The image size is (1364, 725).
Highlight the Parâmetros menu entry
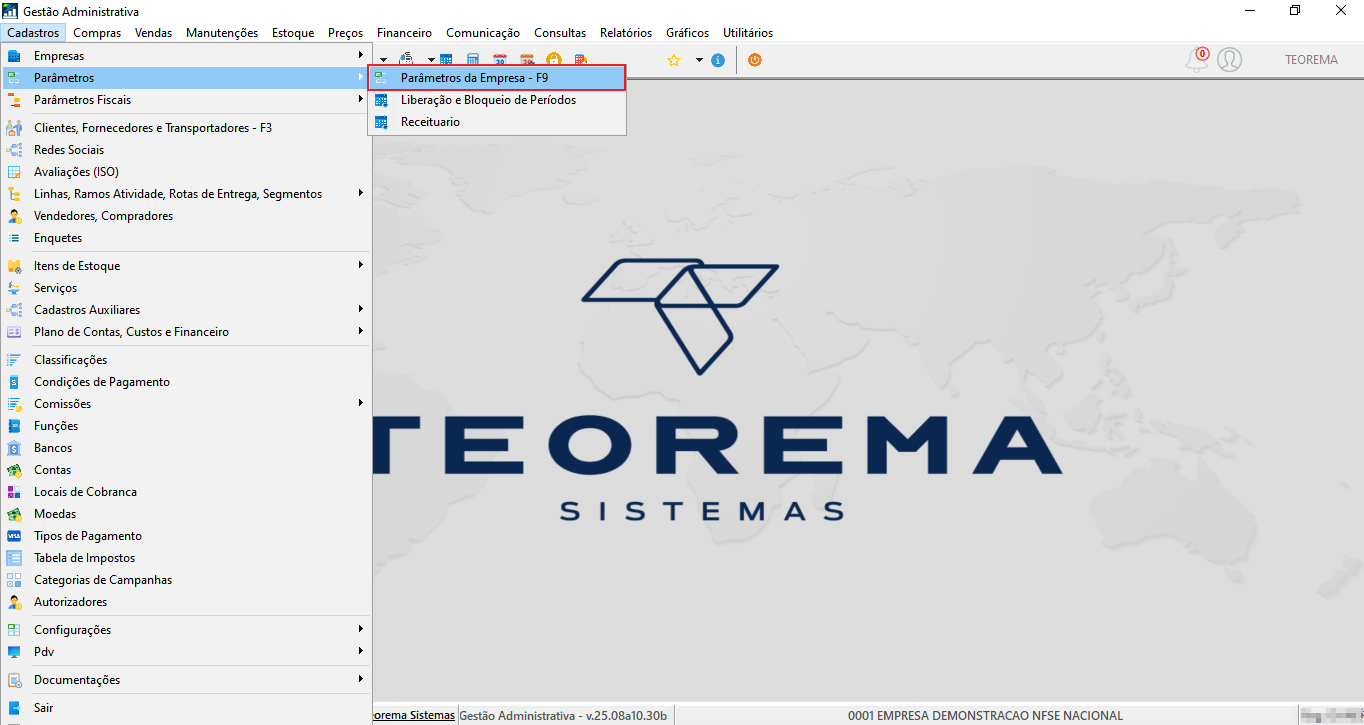pos(186,78)
